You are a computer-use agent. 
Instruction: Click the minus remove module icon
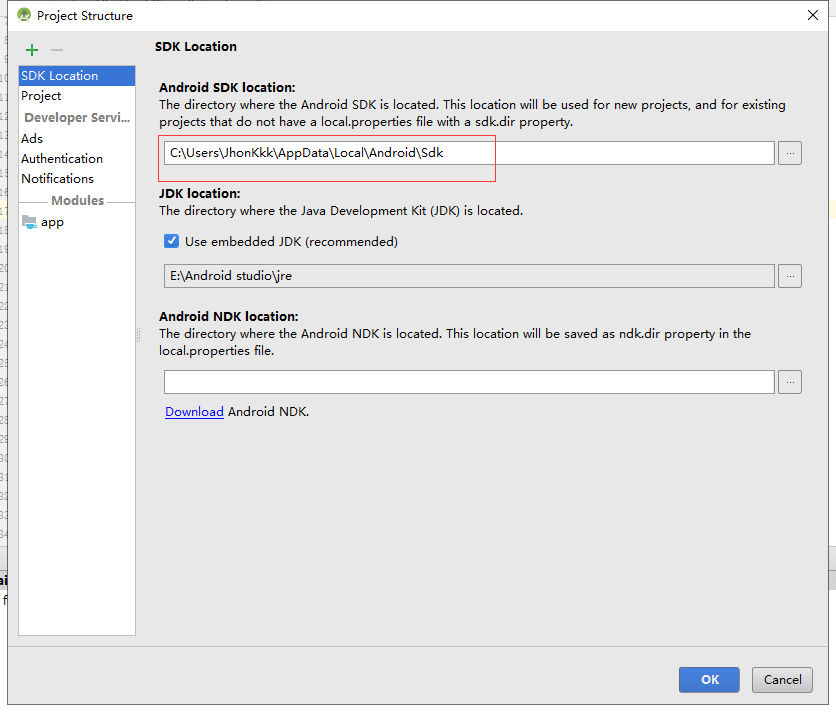[x=57, y=50]
